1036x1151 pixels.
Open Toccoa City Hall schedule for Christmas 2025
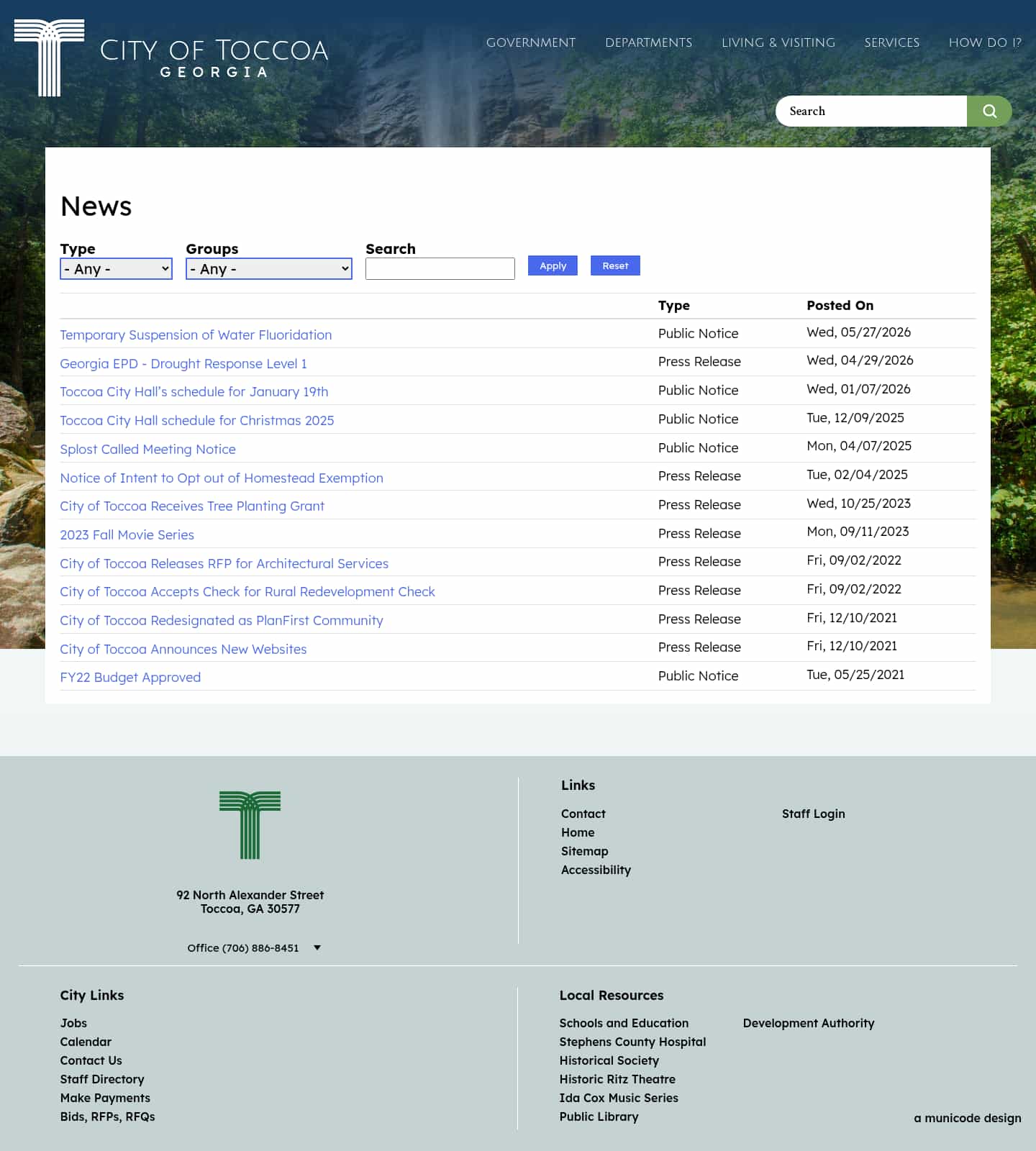(x=197, y=420)
